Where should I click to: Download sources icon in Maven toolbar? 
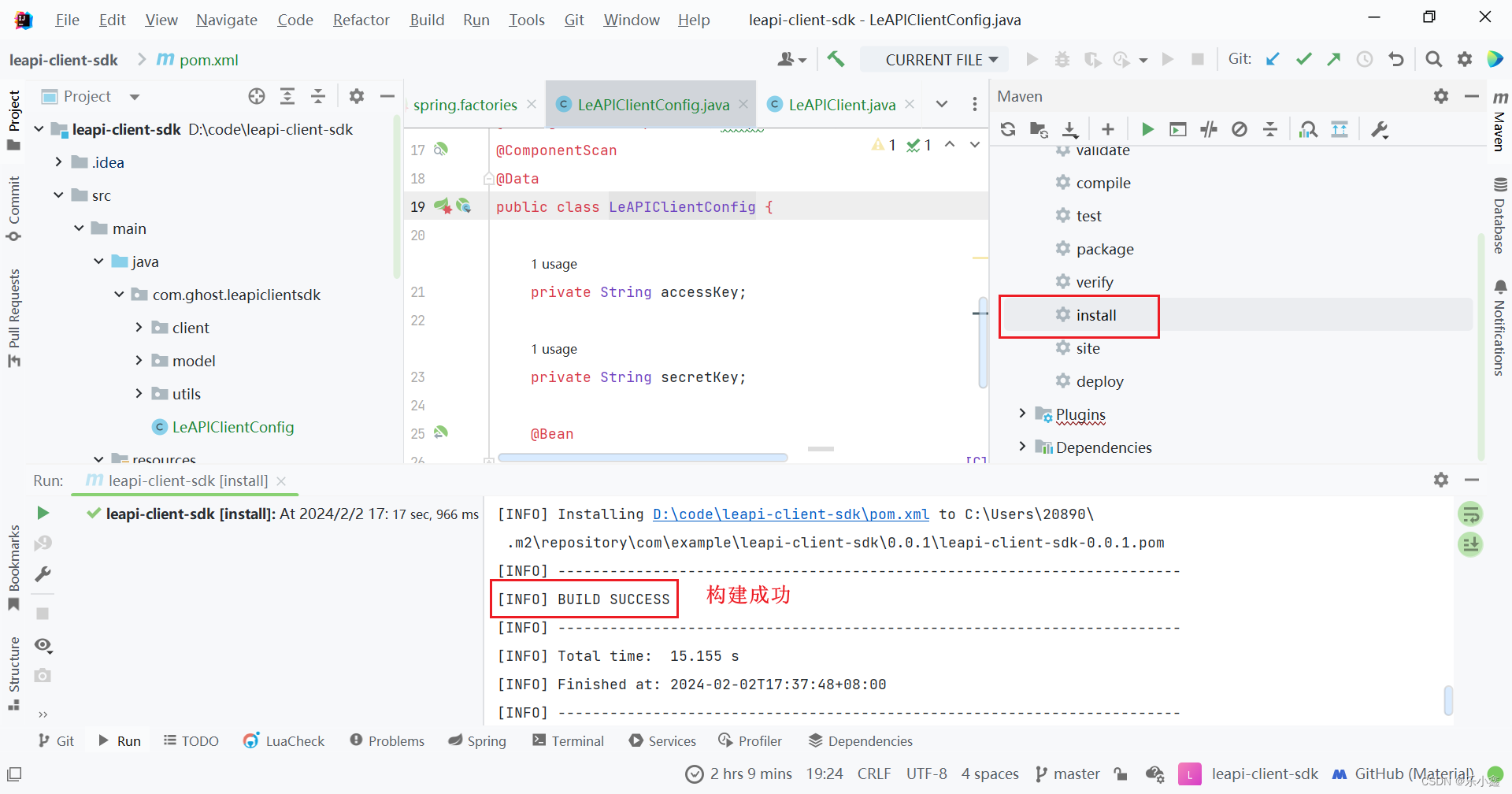(1069, 128)
